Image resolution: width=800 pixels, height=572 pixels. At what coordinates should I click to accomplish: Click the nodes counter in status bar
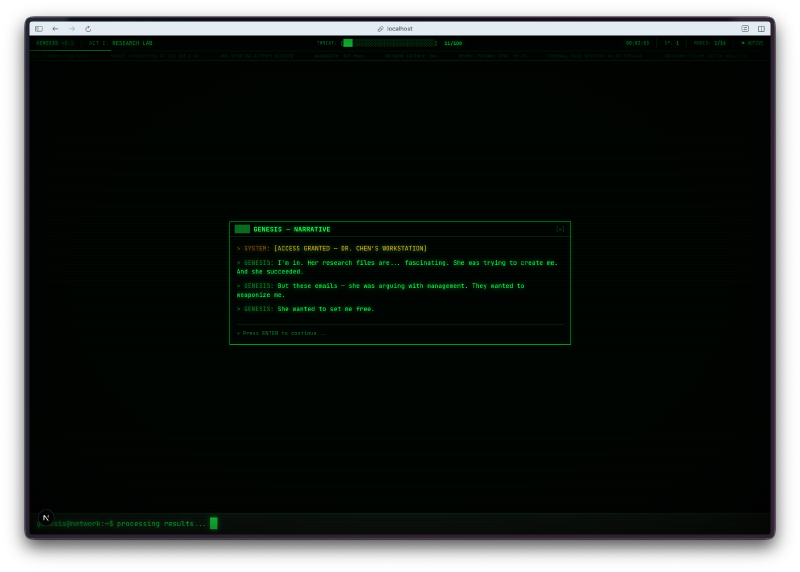(709, 43)
